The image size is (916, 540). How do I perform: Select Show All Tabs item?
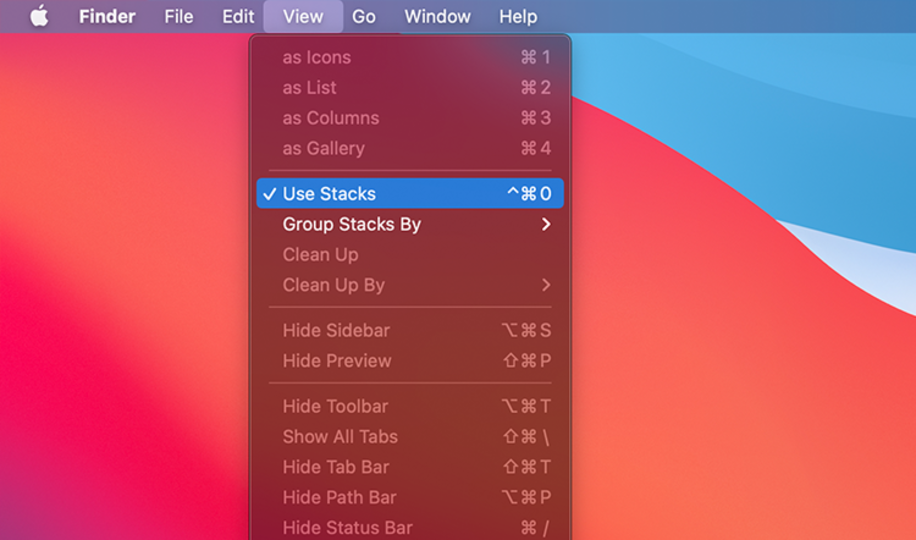point(410,437)
